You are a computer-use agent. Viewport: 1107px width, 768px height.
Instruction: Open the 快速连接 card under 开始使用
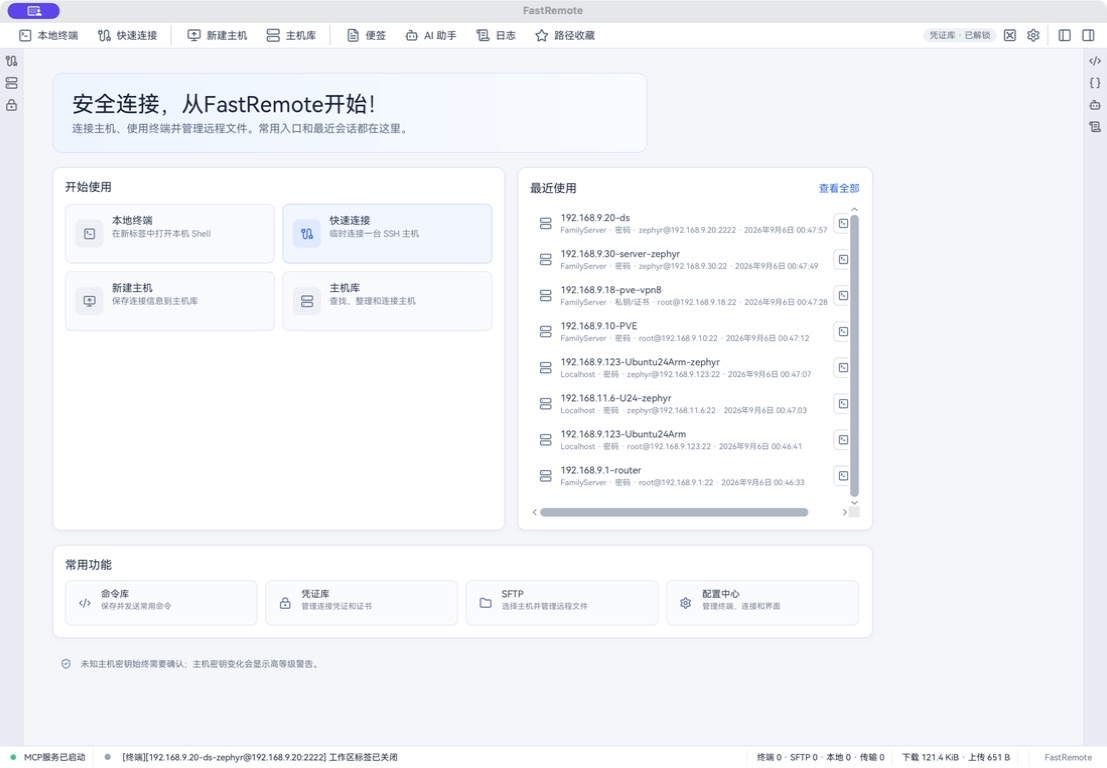click(x=387, y=234)
